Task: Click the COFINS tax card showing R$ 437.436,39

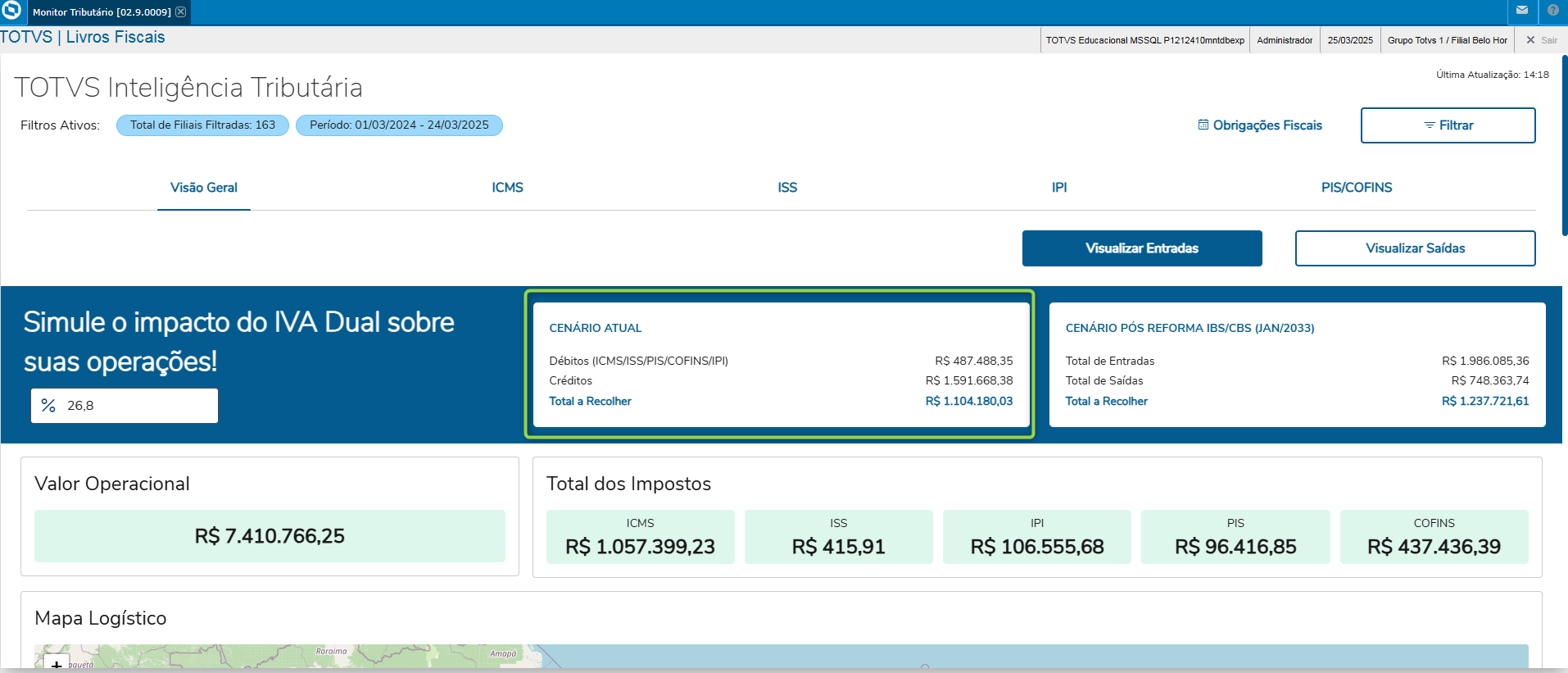Action: (x=1434, y=537)
